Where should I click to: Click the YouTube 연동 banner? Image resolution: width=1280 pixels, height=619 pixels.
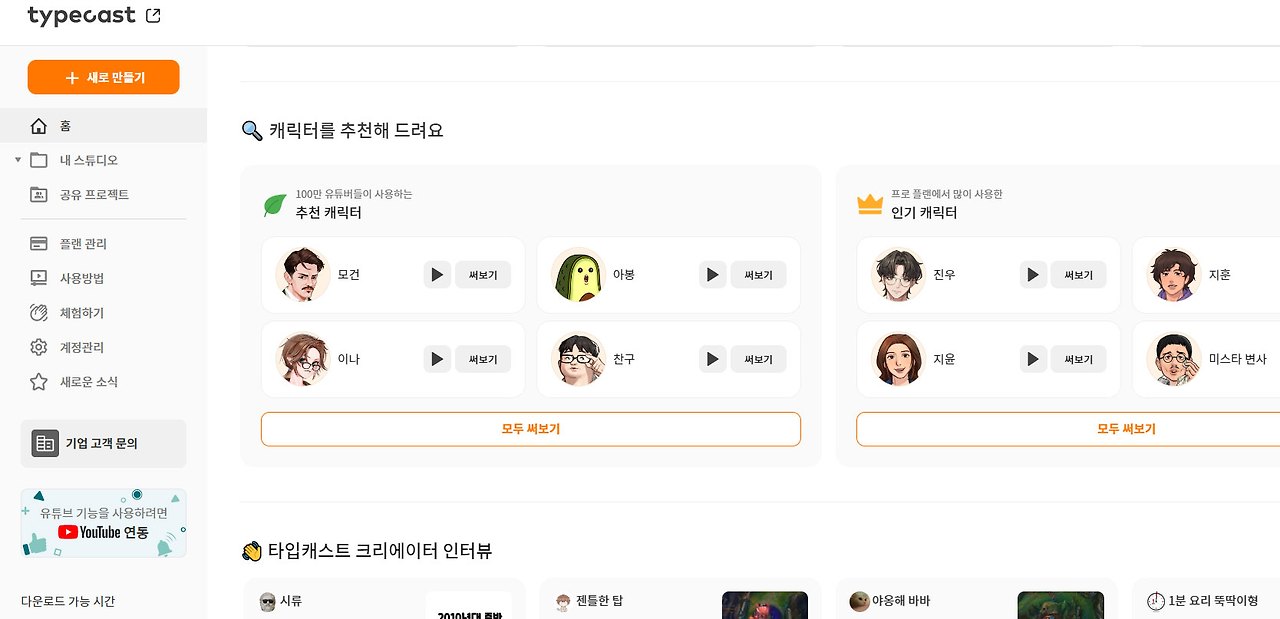coord(103,522)
